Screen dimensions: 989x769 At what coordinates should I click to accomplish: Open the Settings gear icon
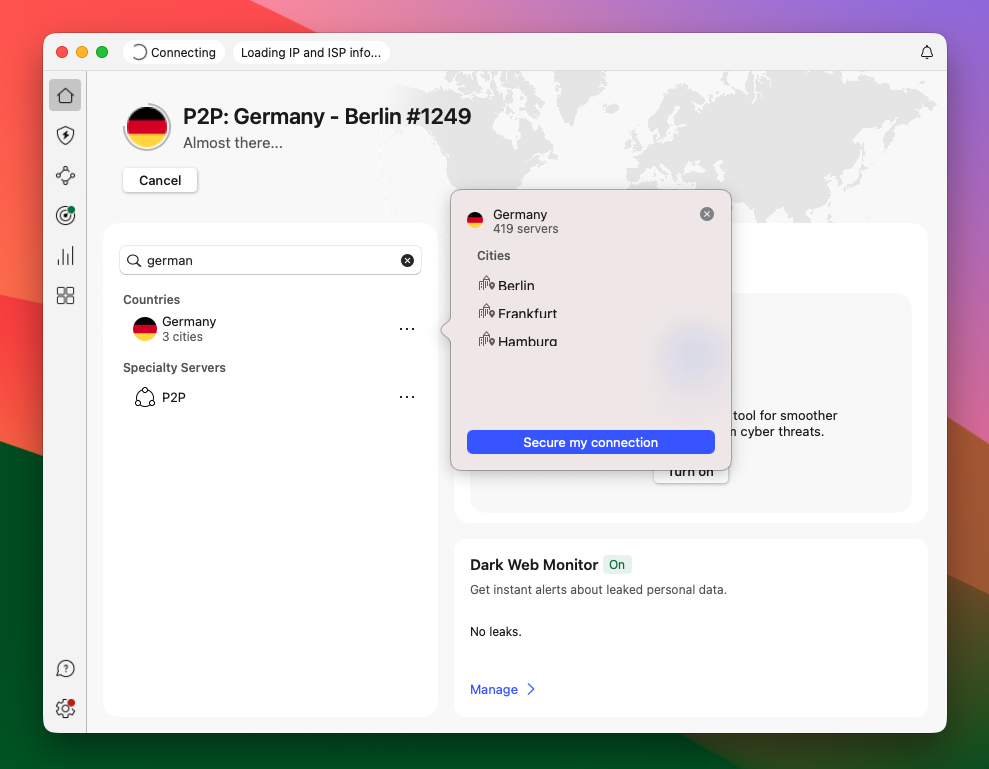tap(65, 709)
